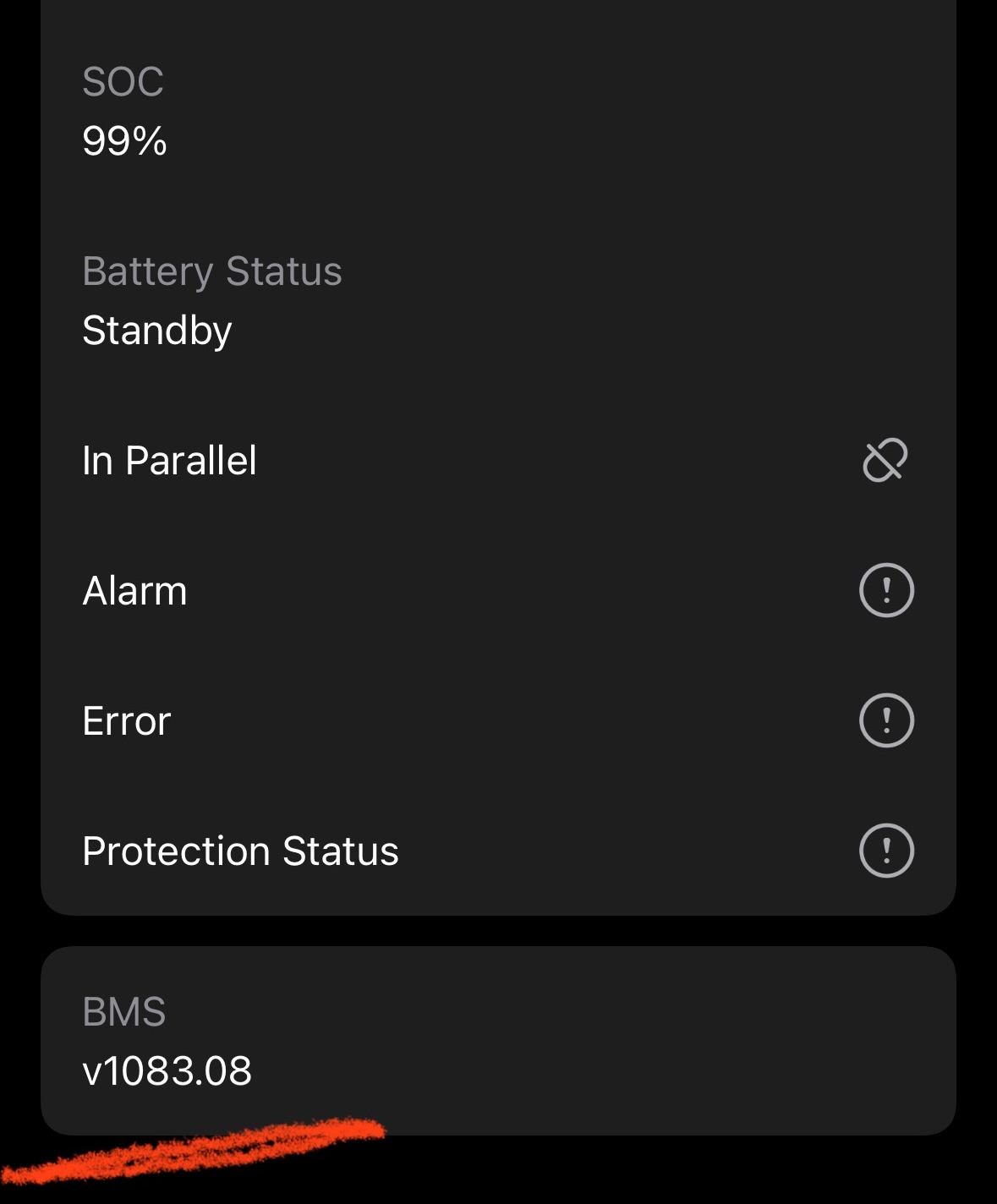The height and width of the screenshot is (1204, 997).
Task: Tap the In Parallel unlinked chain icon
Action: [885, 460]
